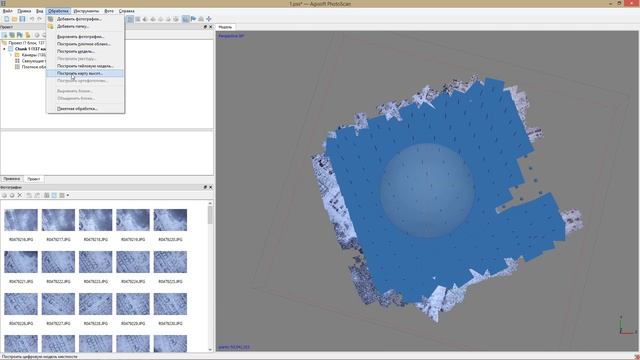Choose Добавить папку... menu entry
The height and width of the screenshot is (360, 640).
pos(85,26)
